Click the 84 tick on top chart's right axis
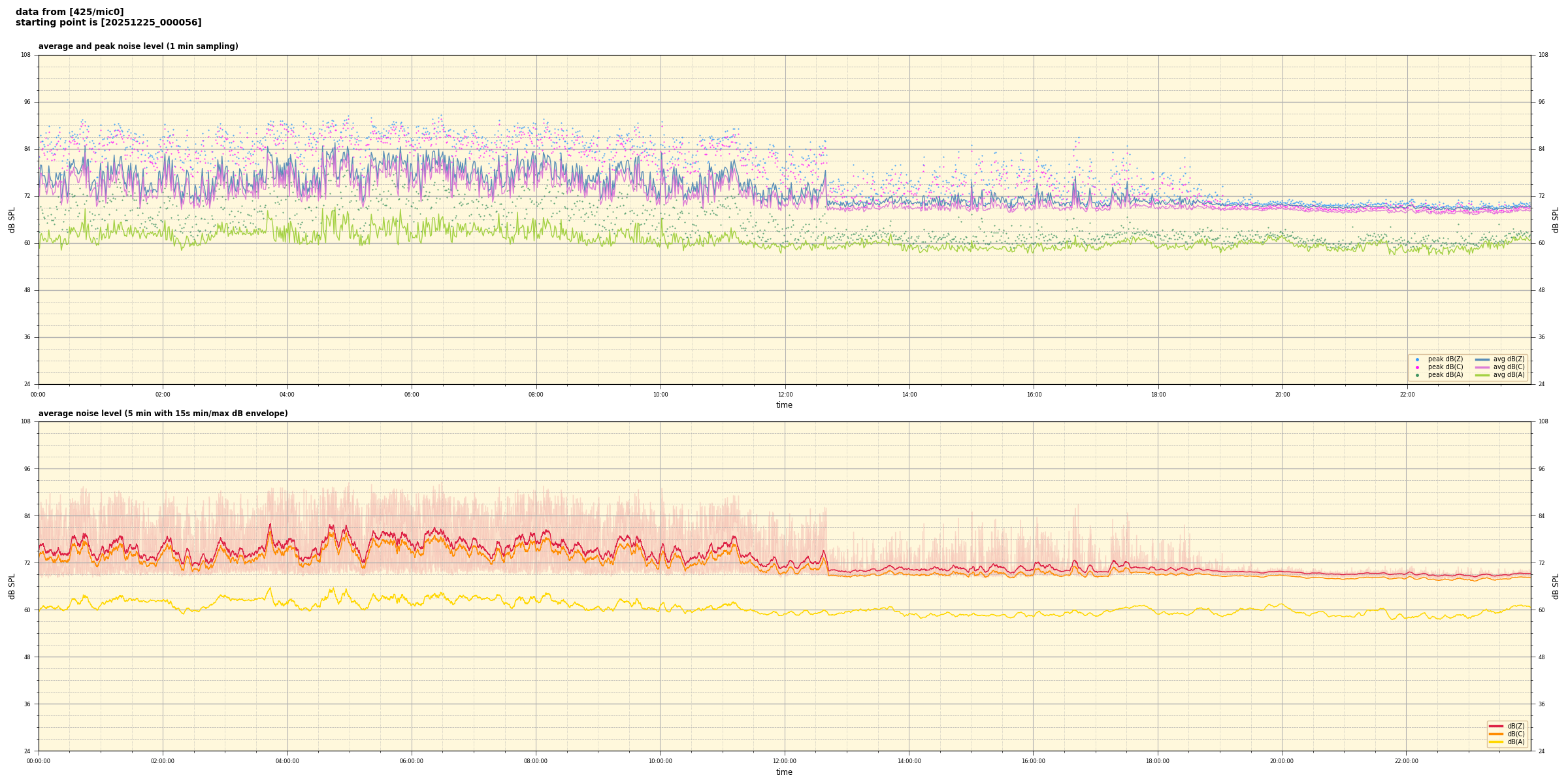 click(1541, 149)
